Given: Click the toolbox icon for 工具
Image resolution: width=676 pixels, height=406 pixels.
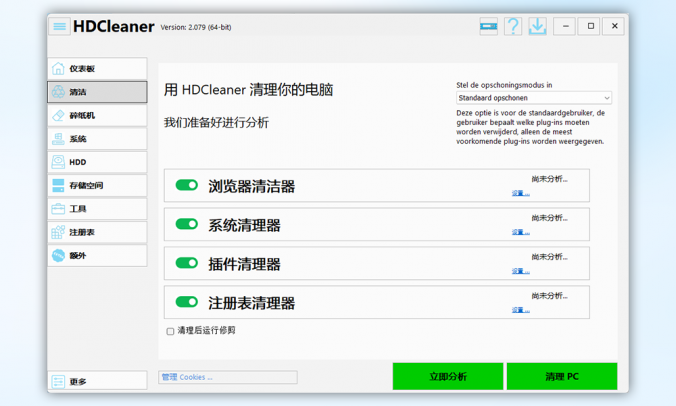Looking at the screenshot, I should (58, 209).
